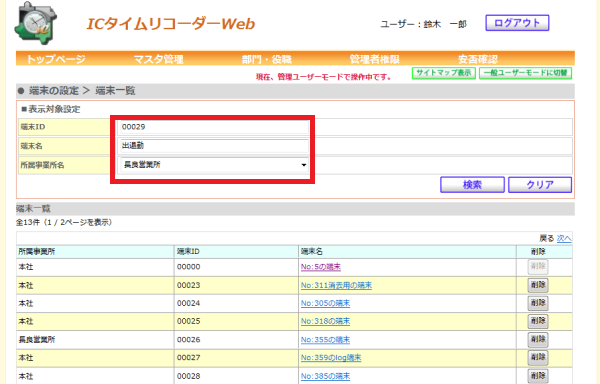Delete terminal 00024 with 削除 button
The image size is (600, 384).
pyautogui.click(x=538, y=303)
